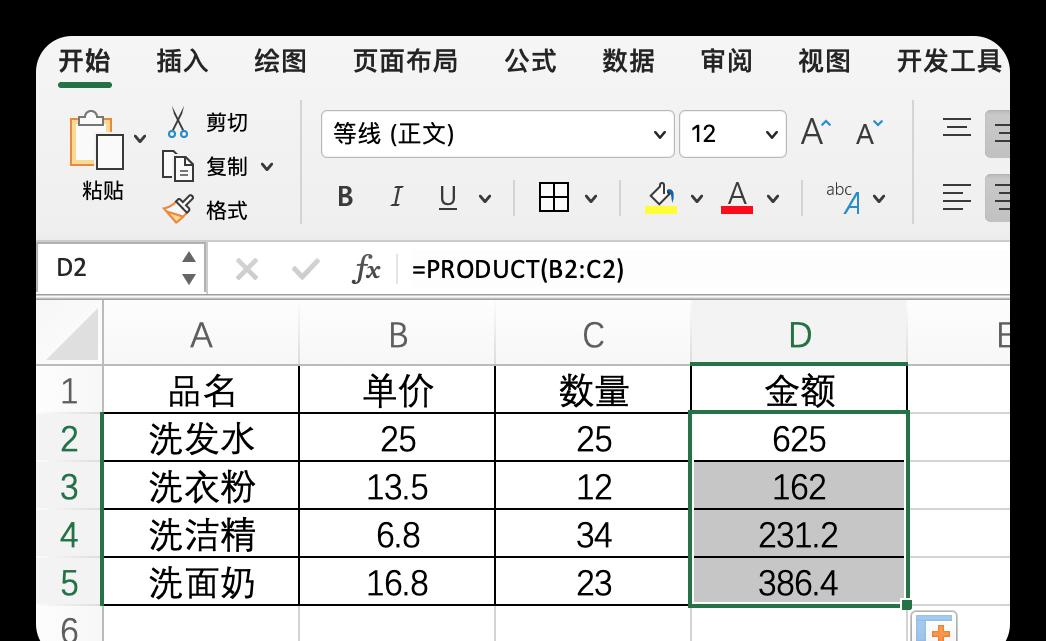Select column C header
1046x641 pixels.
(x=593, y=334)
